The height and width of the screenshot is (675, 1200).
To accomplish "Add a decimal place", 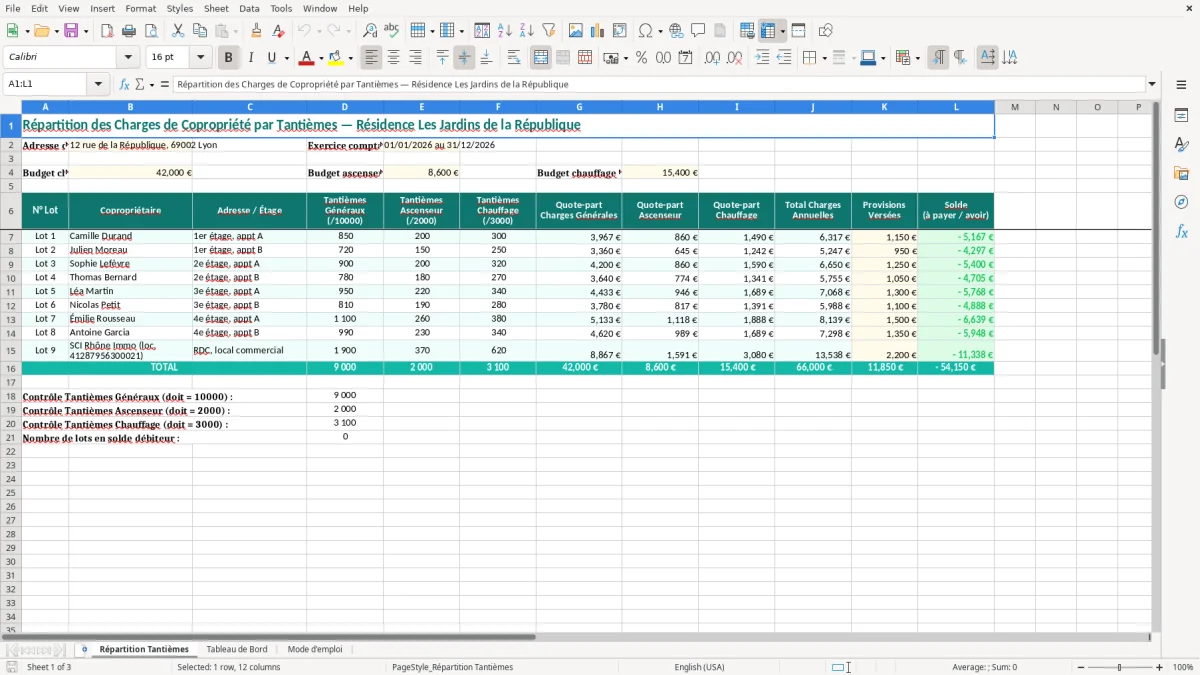I will click(712, 58).
